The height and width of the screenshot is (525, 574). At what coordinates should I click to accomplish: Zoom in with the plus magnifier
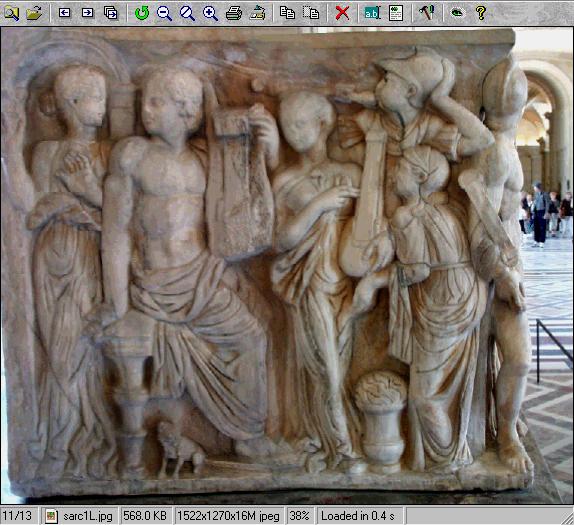[210, 13]
